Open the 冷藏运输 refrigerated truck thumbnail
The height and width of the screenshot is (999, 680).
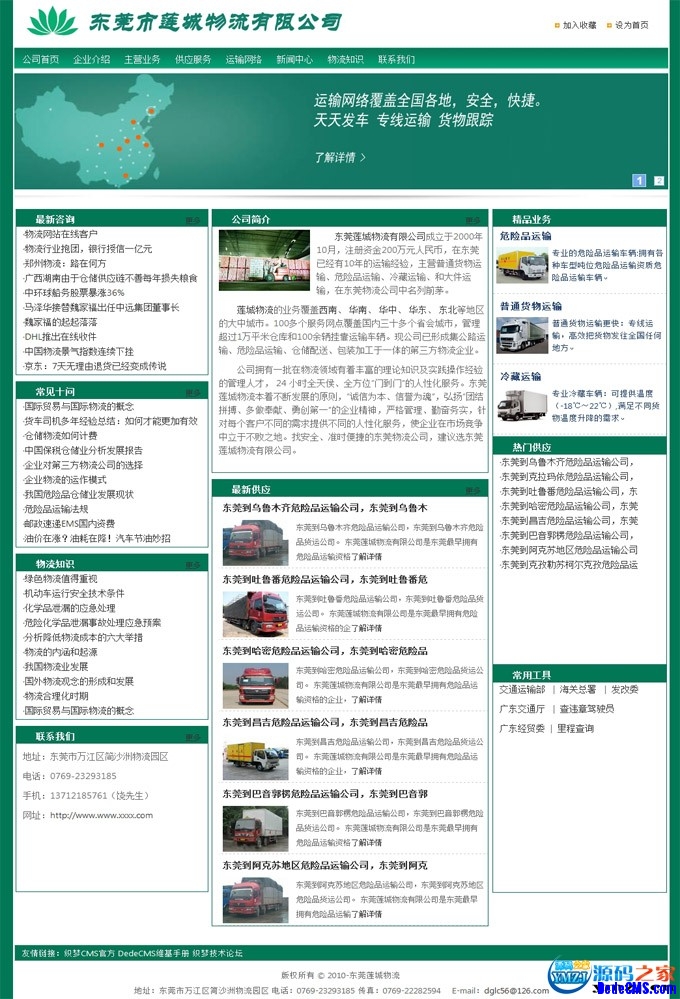(522, 404)
